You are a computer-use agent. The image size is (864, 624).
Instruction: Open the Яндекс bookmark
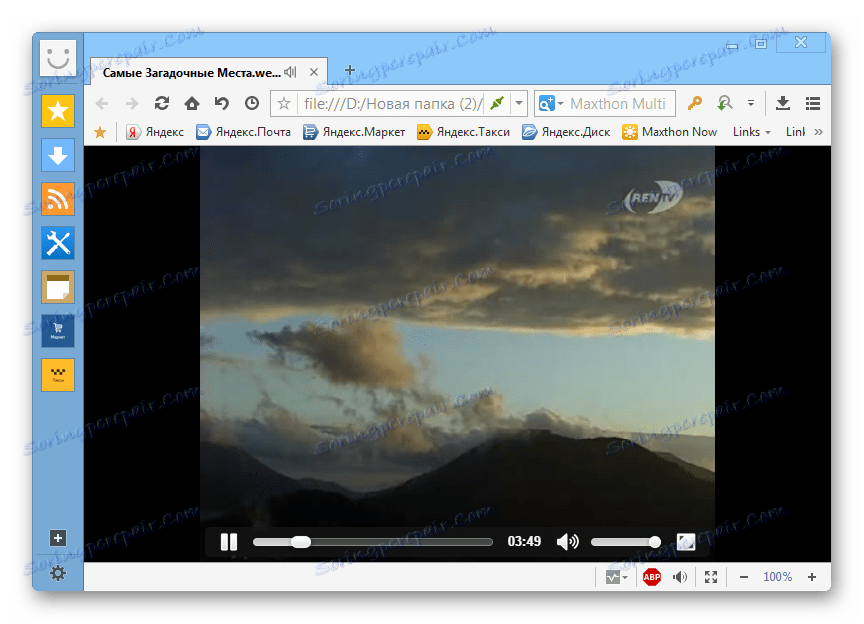(155, 132)
